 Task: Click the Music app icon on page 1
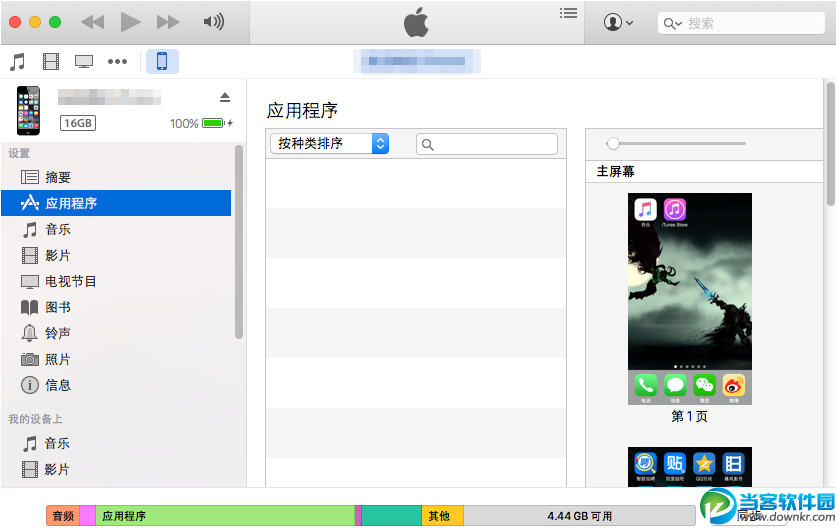tap(645, 210)
